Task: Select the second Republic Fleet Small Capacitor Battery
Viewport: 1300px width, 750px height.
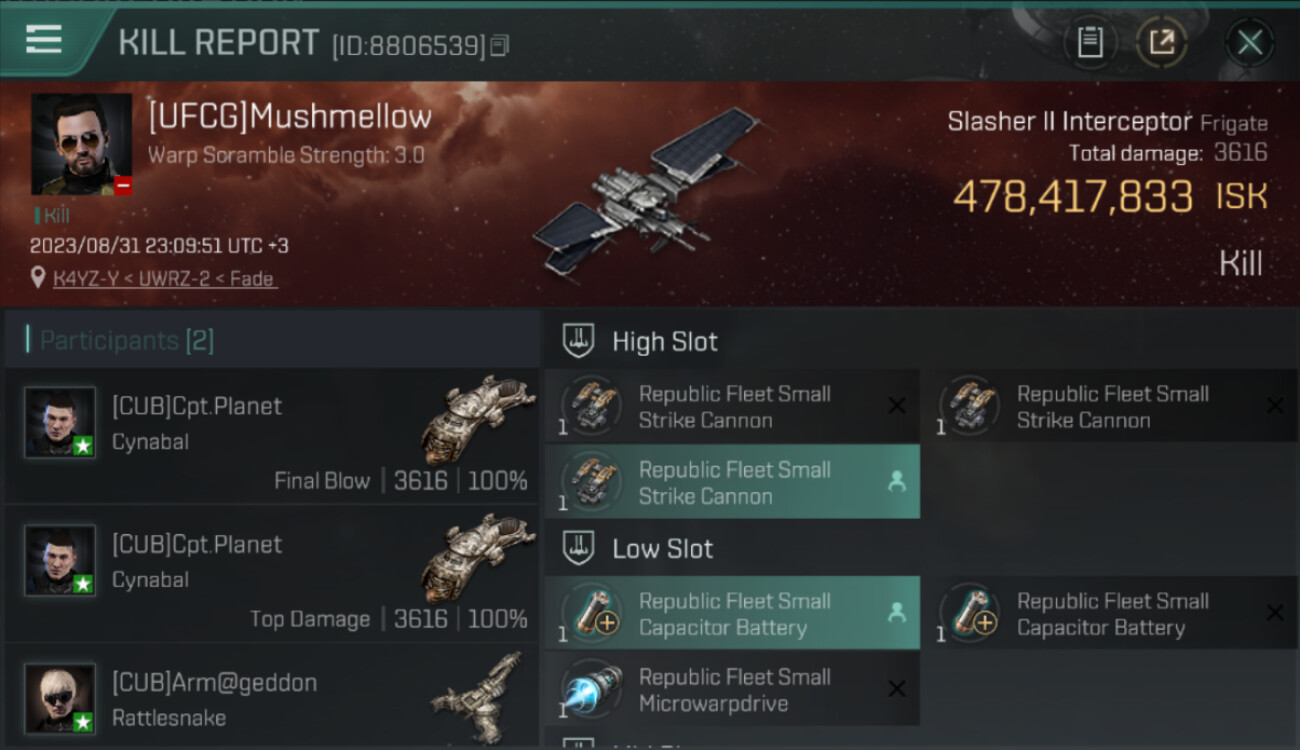Action: click(x=1110, y=613)
